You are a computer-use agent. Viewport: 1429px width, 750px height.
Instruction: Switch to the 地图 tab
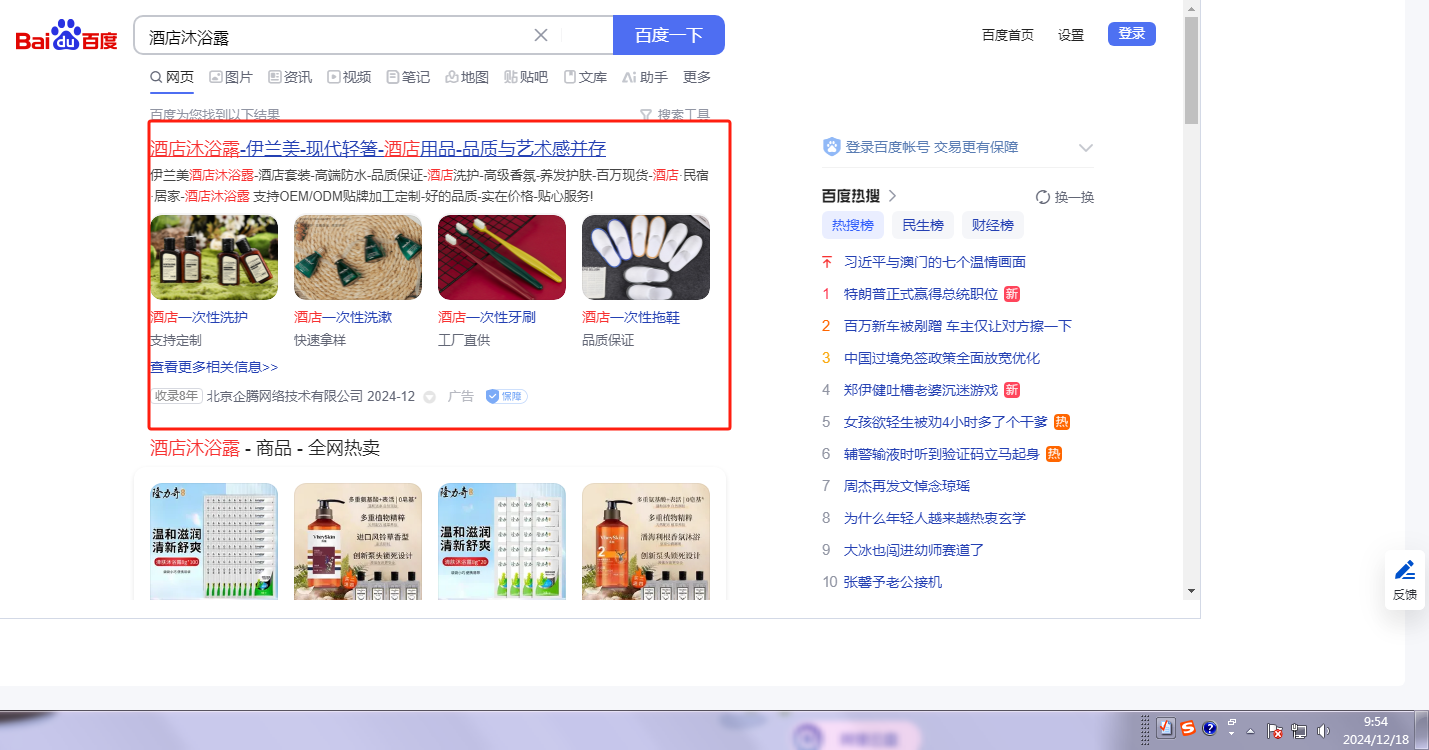pyautogui.click(x=467, y=77)
